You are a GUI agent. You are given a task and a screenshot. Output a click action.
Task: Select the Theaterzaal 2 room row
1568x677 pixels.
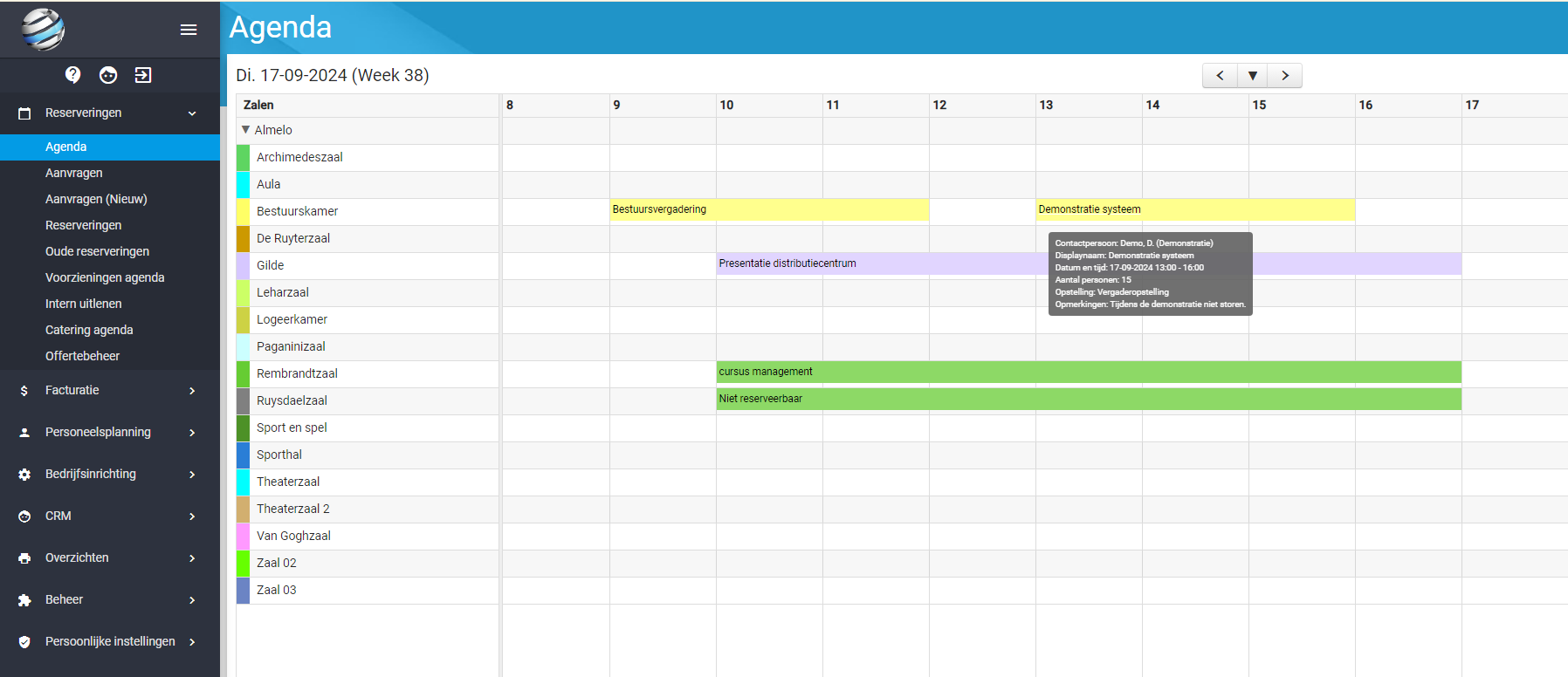coord(368,509)
